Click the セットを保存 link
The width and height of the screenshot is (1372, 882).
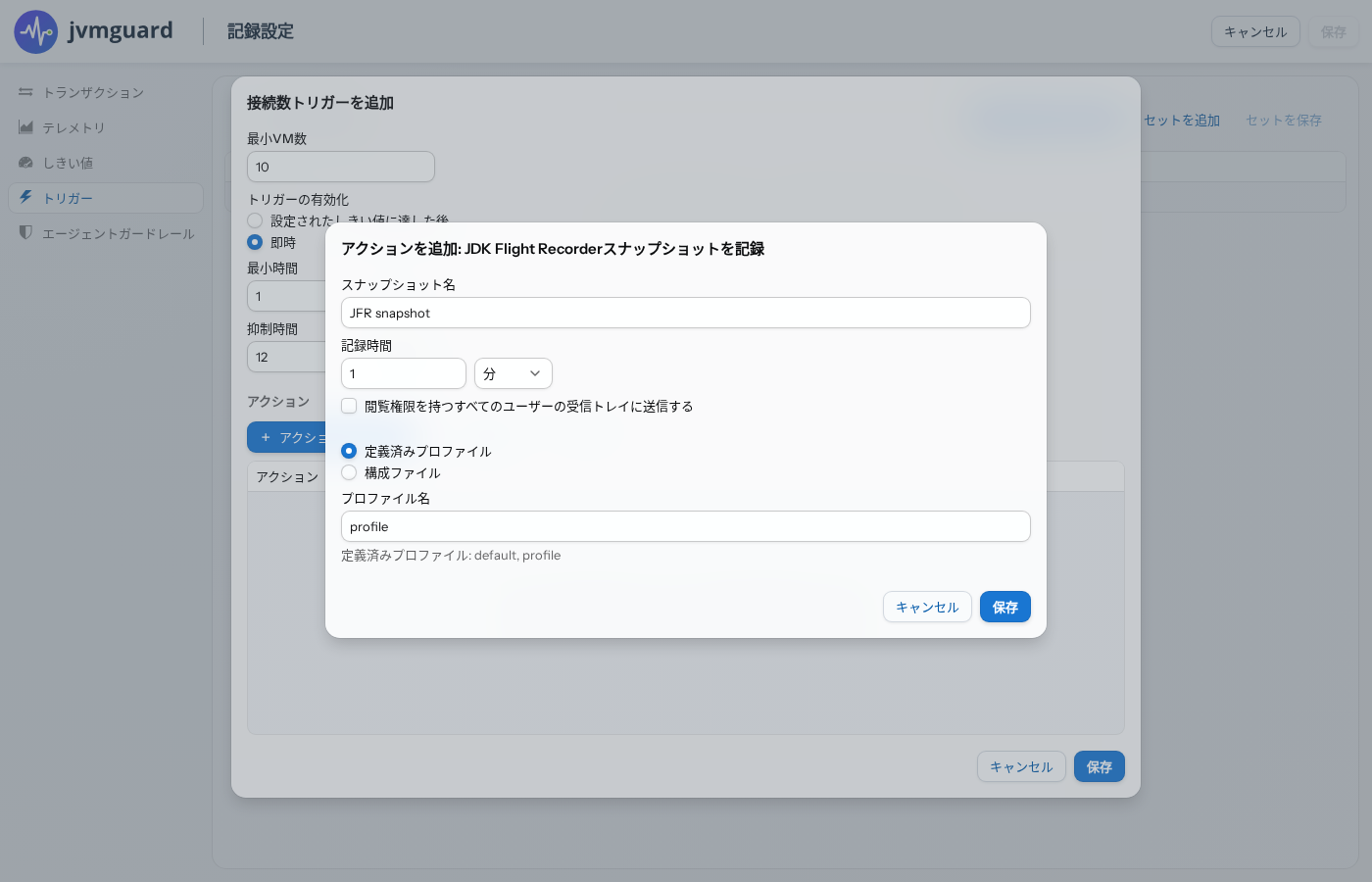[x=1284, y=120]
